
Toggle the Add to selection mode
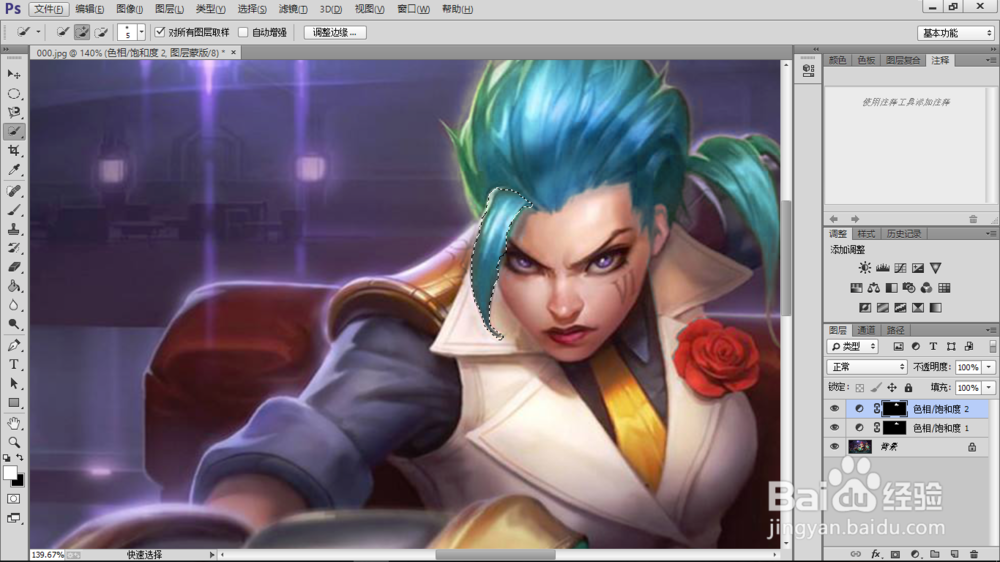click(x=82, y=32)
